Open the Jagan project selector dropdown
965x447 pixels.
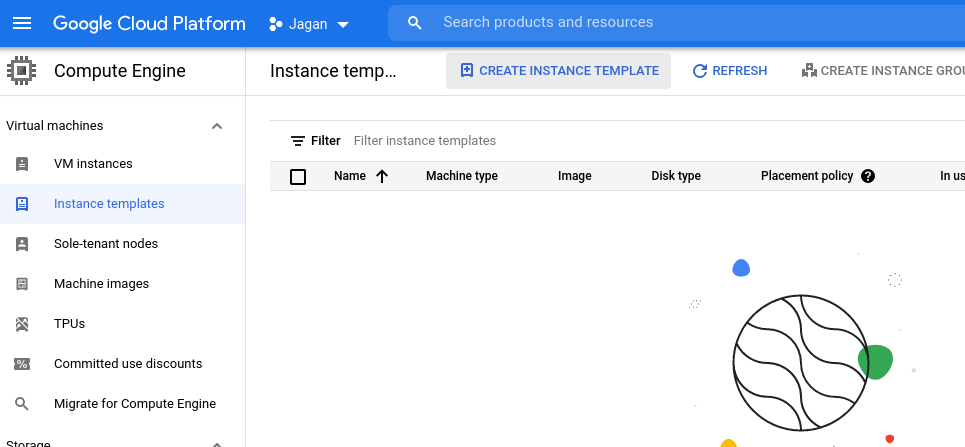(309, 24)
